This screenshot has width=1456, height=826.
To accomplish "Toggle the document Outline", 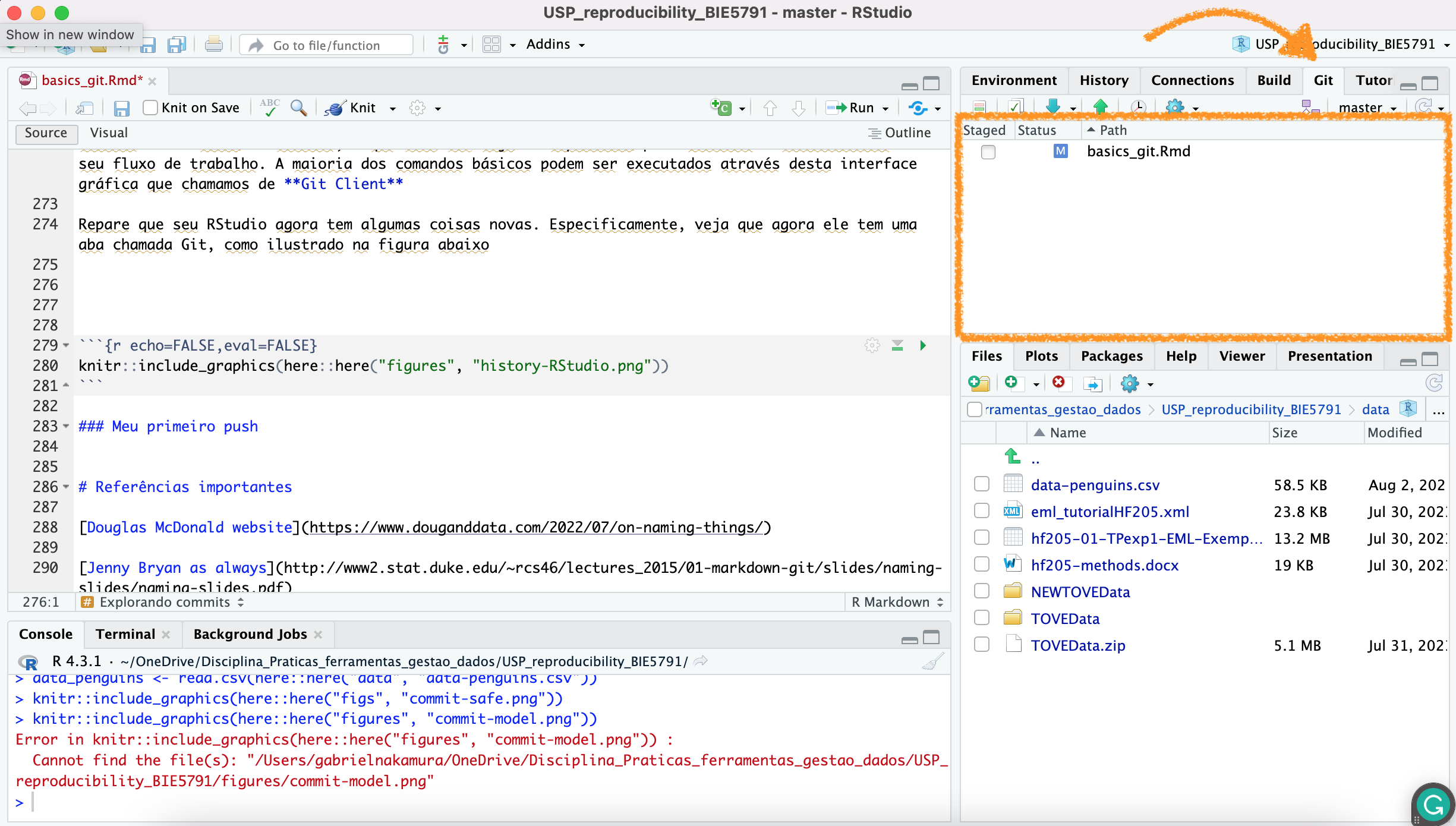I will tap(899, 133).
